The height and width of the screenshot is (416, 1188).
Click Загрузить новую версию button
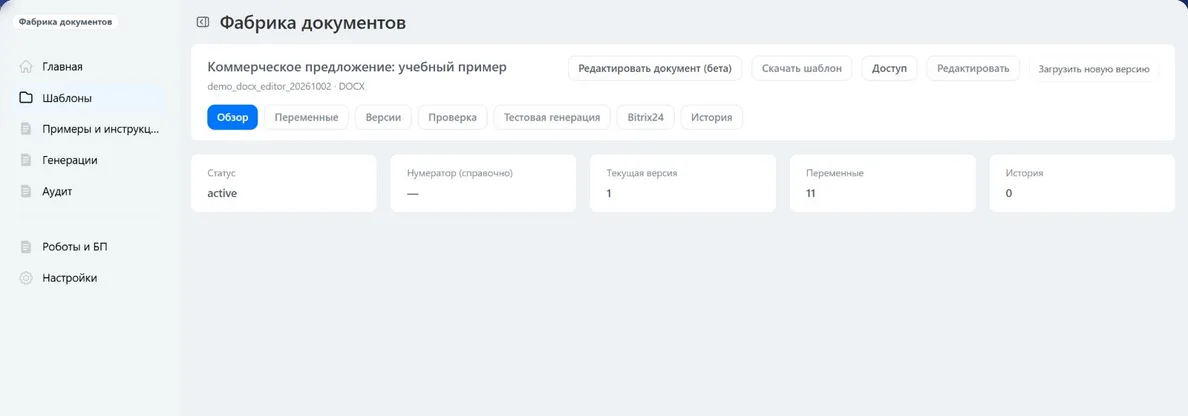[x=1094, y=68]
